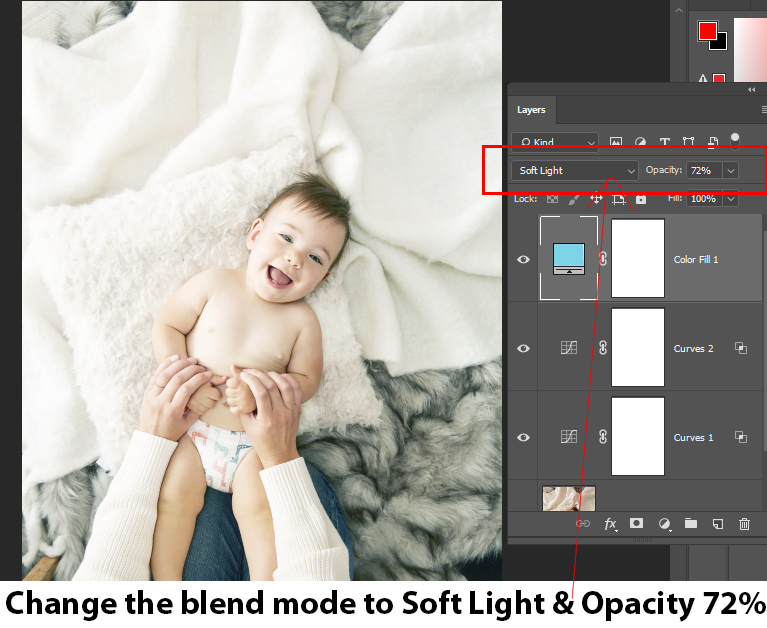Click the link layers icon
767x628 pixels.
(583, 524)
